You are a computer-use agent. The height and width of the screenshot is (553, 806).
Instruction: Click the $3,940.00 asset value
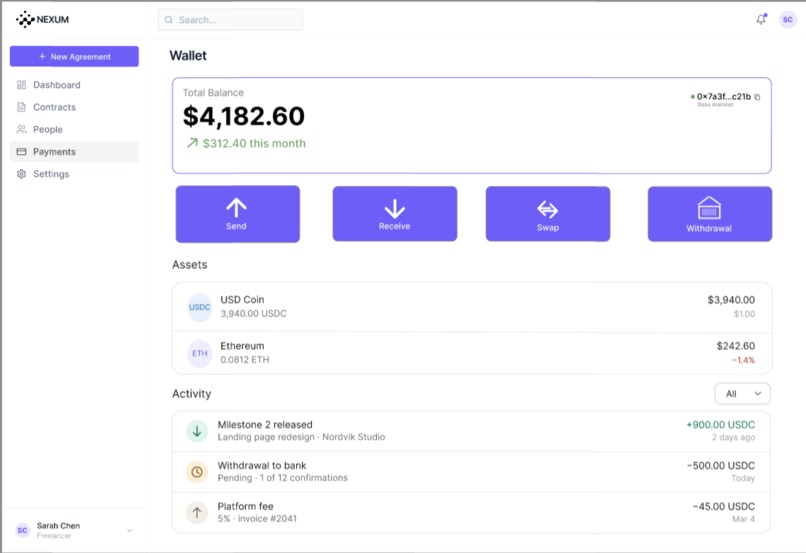pyautogui.click(x=731, y=300)
